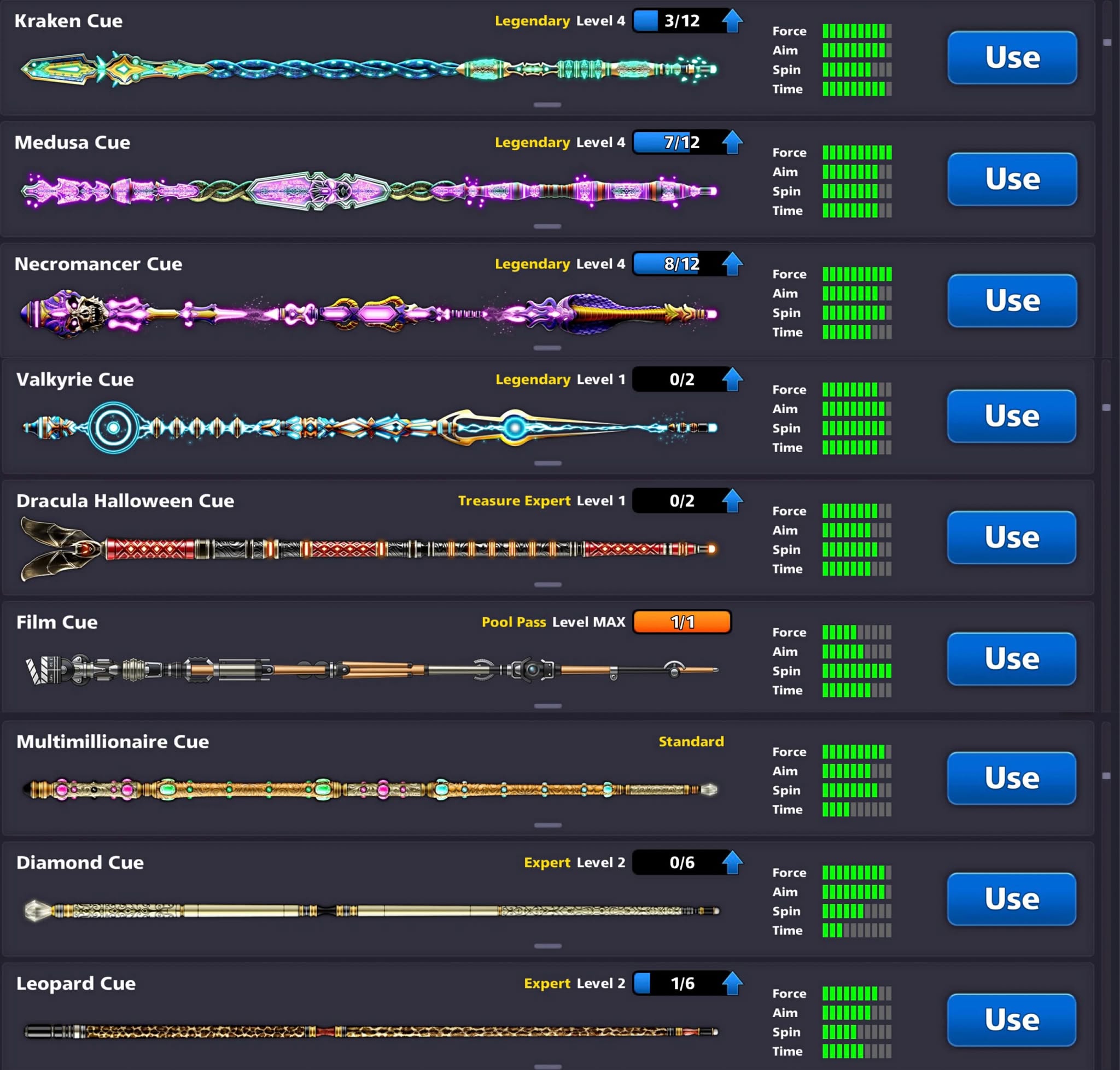1120x1070 pixels.
Task: Click Kraken Cue blue upgrade arrow
Action: 732,21
